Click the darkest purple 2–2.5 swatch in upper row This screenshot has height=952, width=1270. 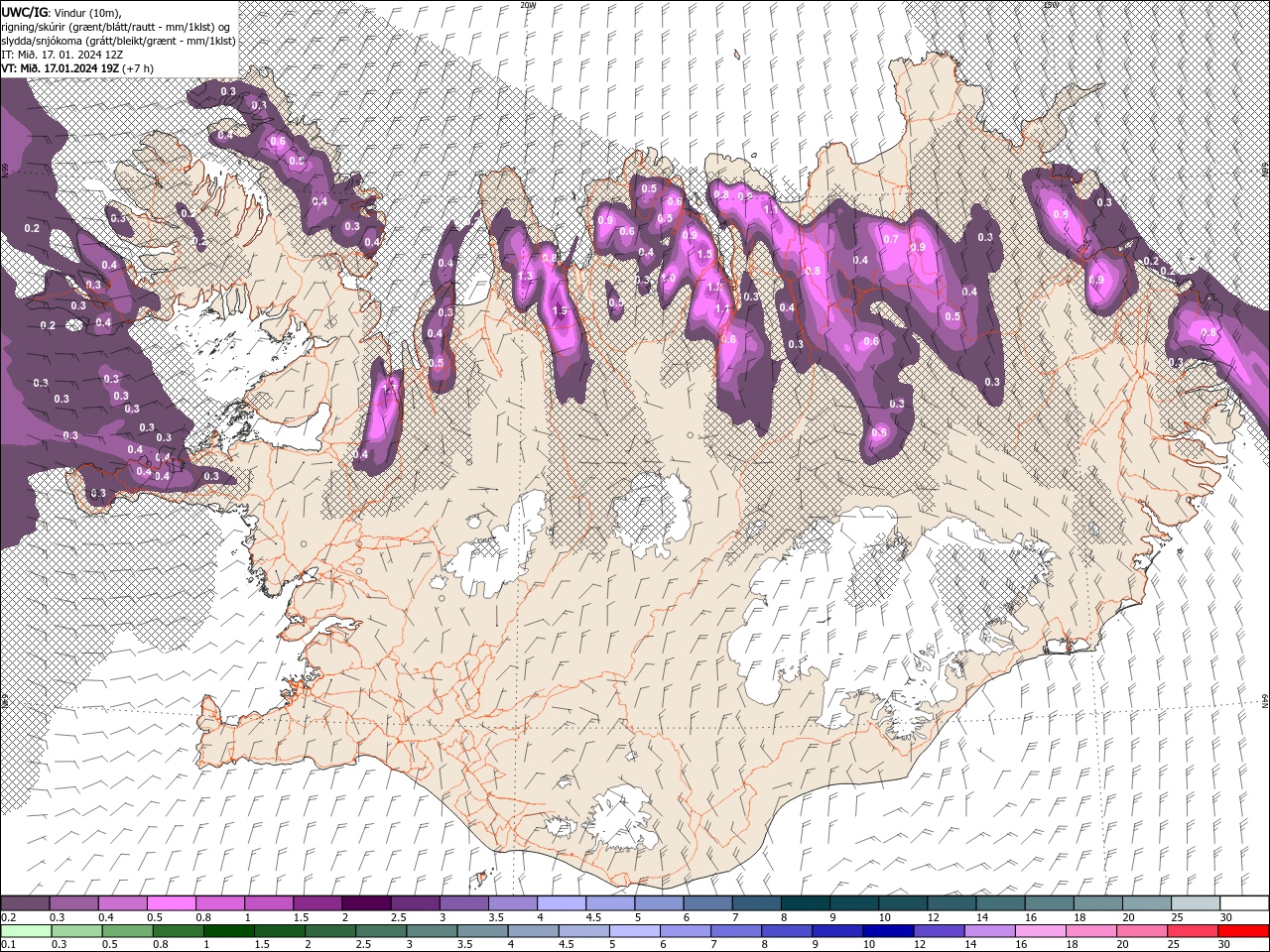click(x=366, y=903)
